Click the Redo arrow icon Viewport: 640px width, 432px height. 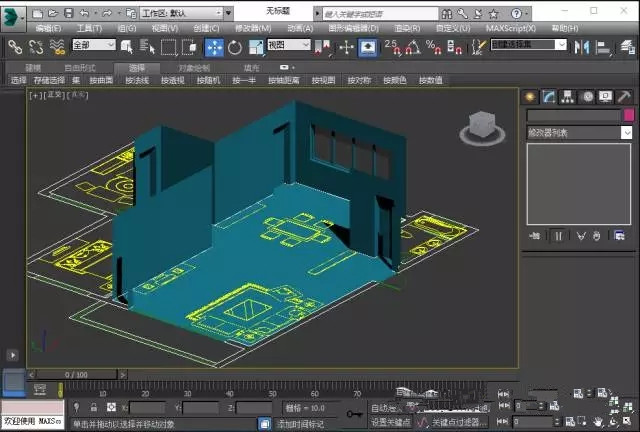107,13
